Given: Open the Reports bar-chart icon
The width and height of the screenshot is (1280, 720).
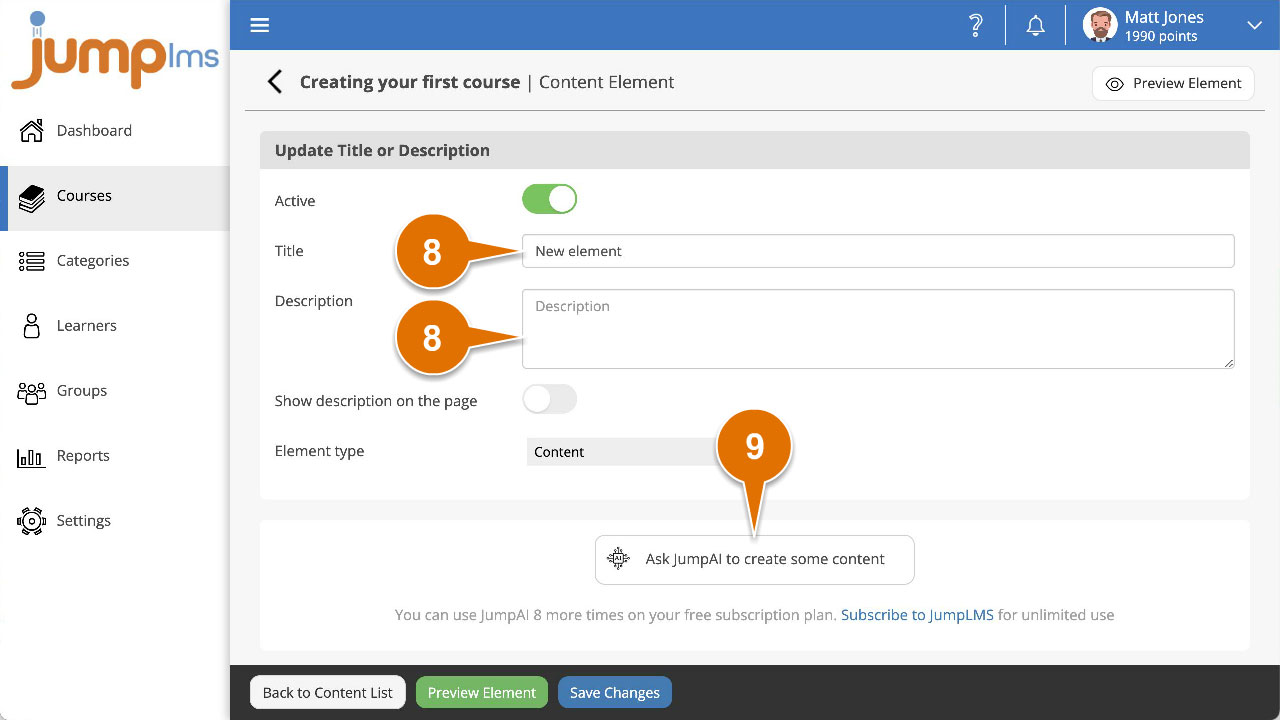Looking at the screenshot, I should [x=30, y=455].
